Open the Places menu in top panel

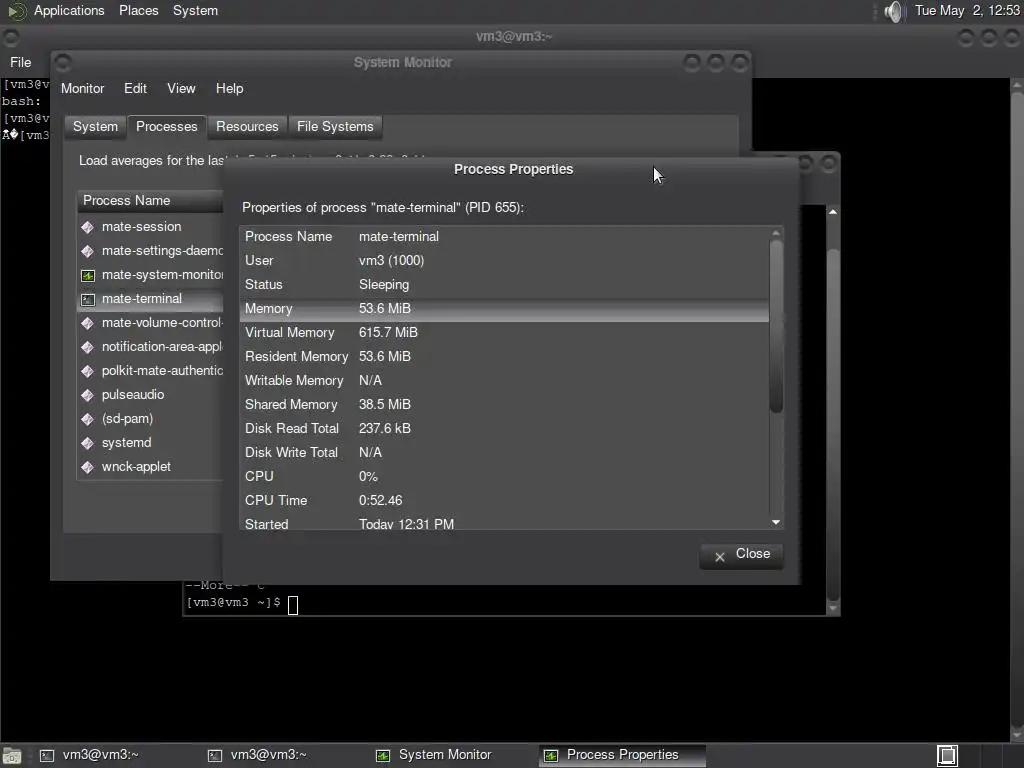[138, 10]
